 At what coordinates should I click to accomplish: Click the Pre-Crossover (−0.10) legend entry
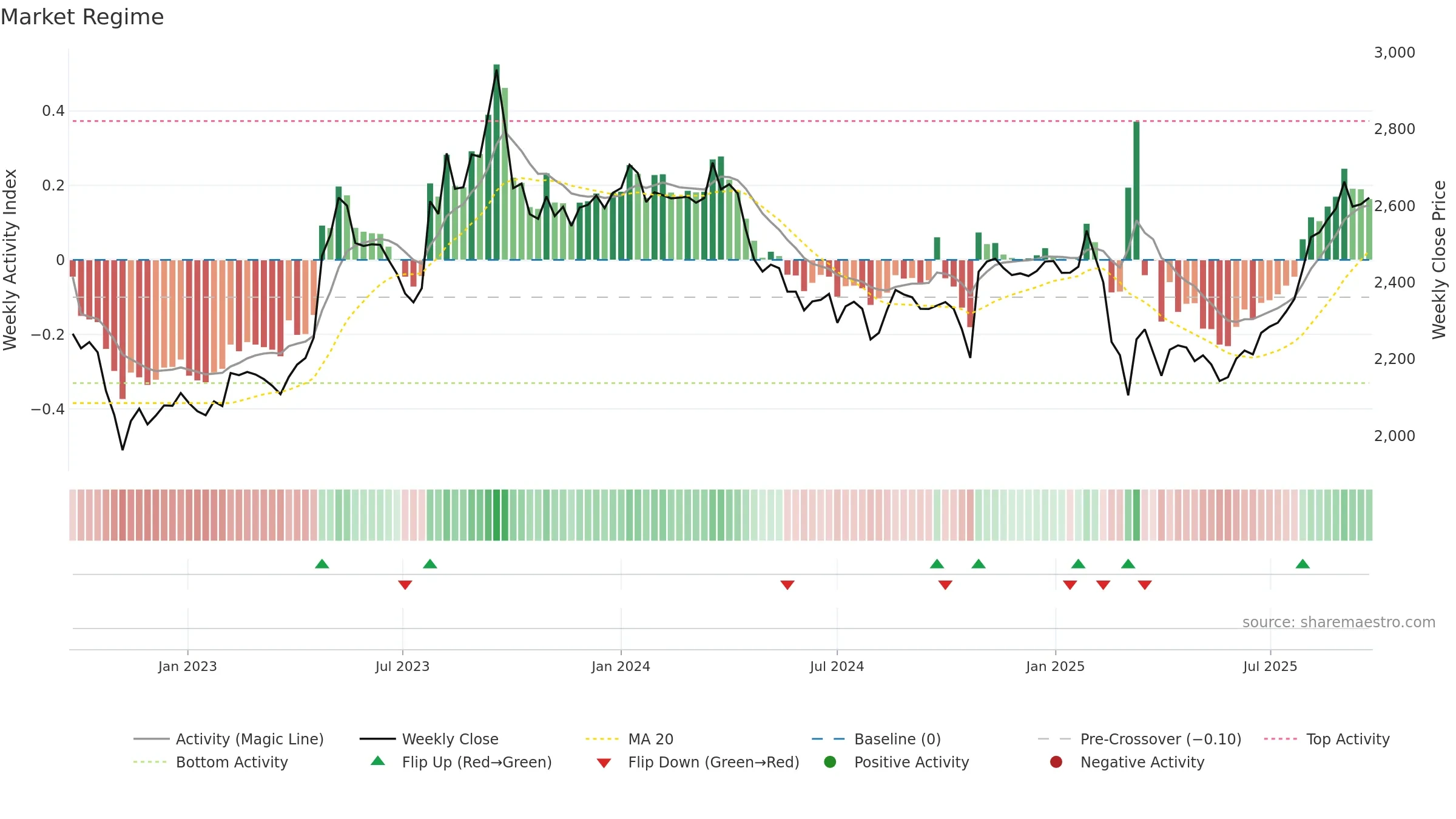click(x=1140, y=739)
